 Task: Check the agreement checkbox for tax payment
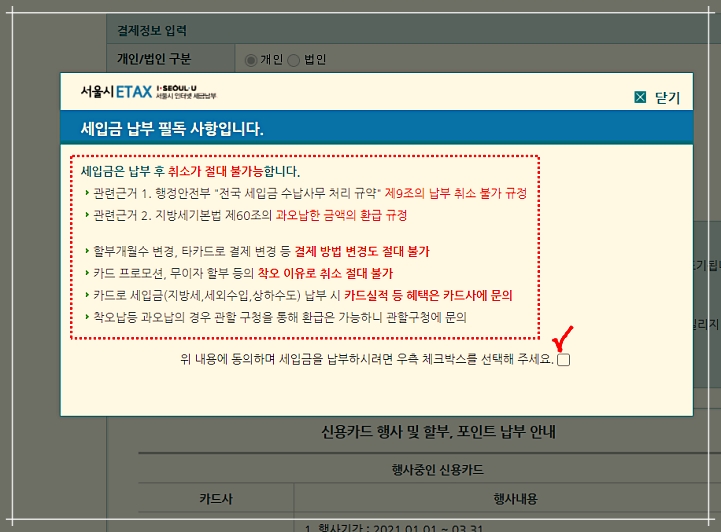click(563, 360)
